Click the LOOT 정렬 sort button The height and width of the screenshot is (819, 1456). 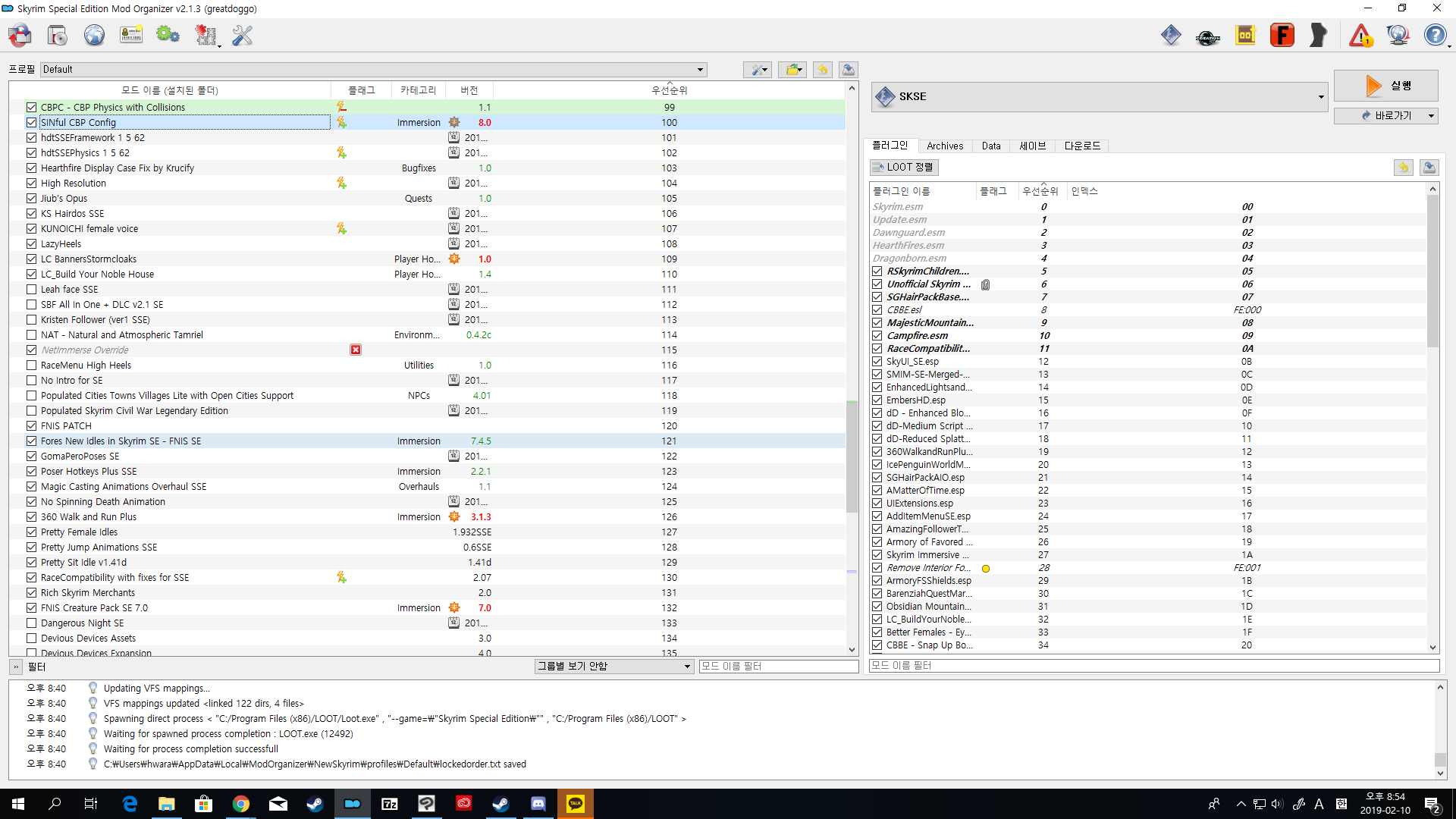[904, 167]
